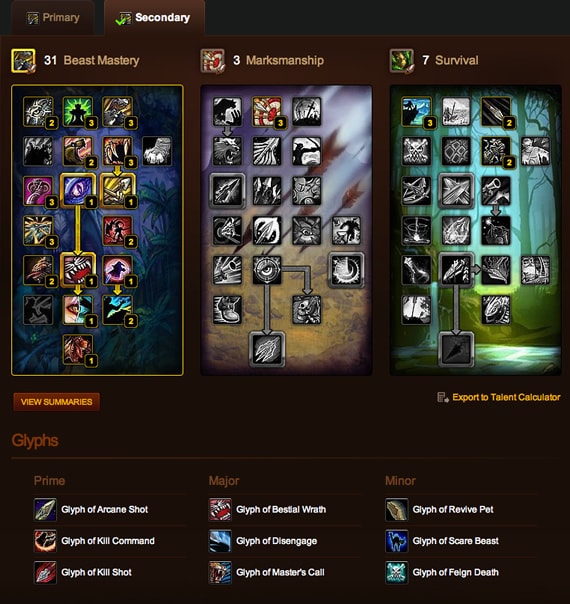Open Glyph of Kill Command
The height and width of the screenshot is (604, 570).
point(108,541)
